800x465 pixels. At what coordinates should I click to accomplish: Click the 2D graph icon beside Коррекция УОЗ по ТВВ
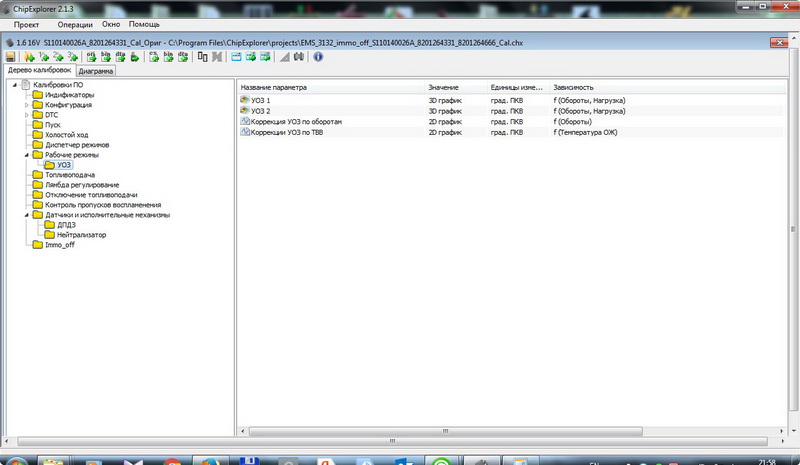(245, 132)
